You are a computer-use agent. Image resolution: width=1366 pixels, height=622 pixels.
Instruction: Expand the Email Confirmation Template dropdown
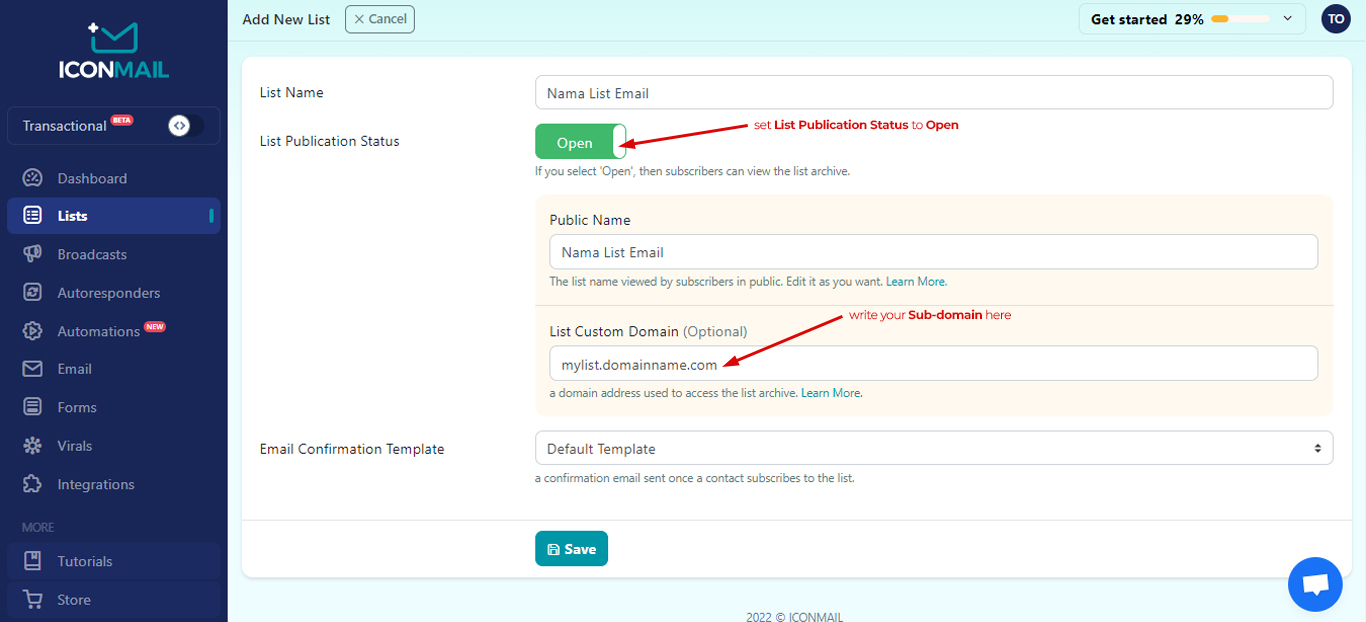[x=933, y=449]
